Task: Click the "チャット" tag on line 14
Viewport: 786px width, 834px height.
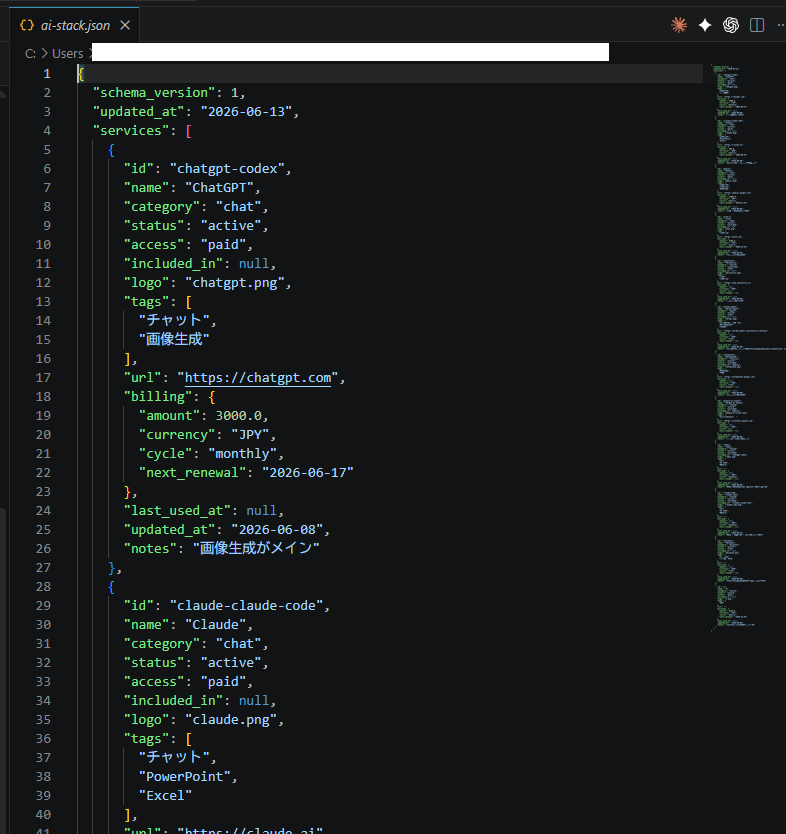Action: coord(173,320)
